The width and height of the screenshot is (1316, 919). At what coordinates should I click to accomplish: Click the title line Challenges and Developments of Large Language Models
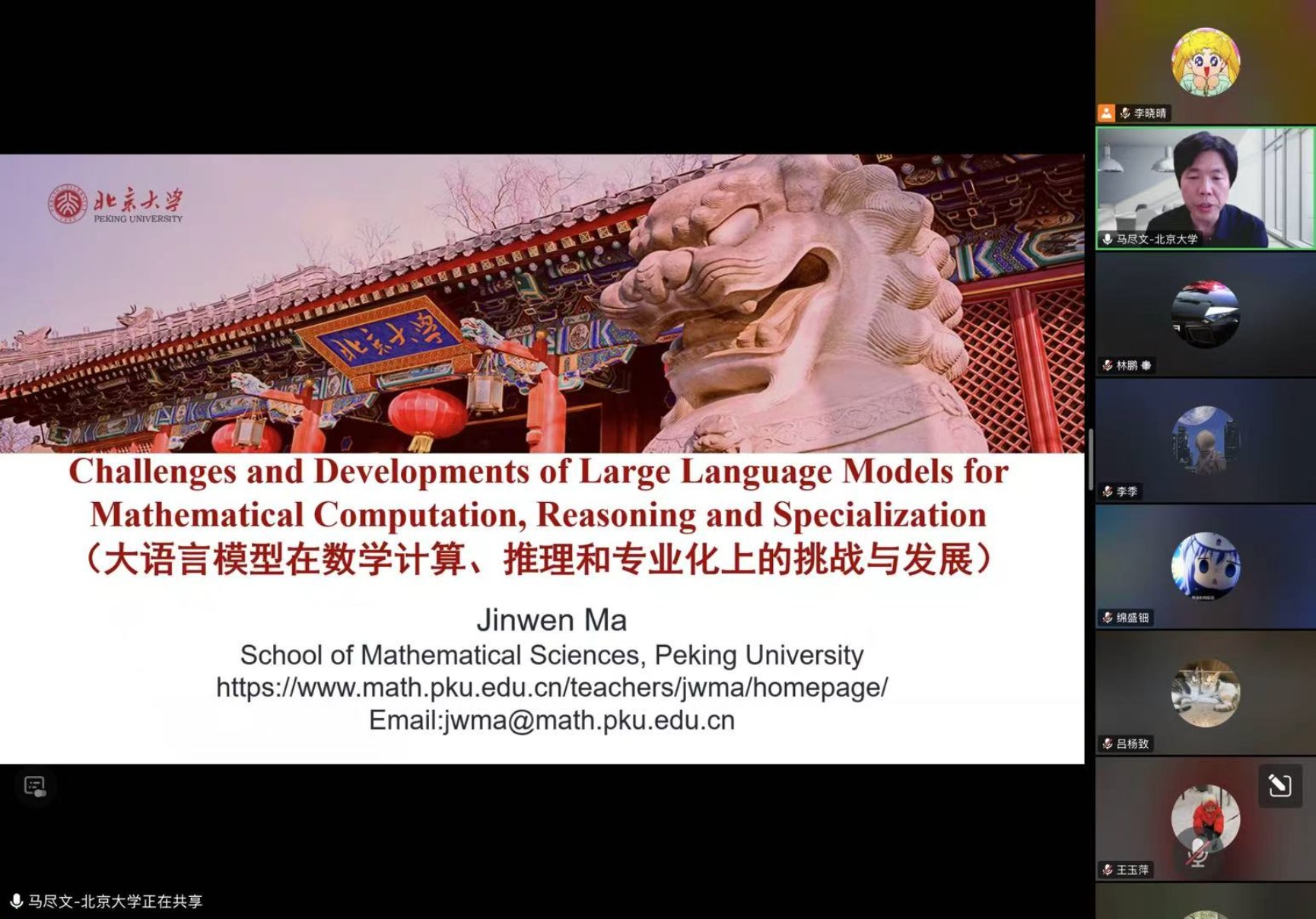tap(539, 472)
